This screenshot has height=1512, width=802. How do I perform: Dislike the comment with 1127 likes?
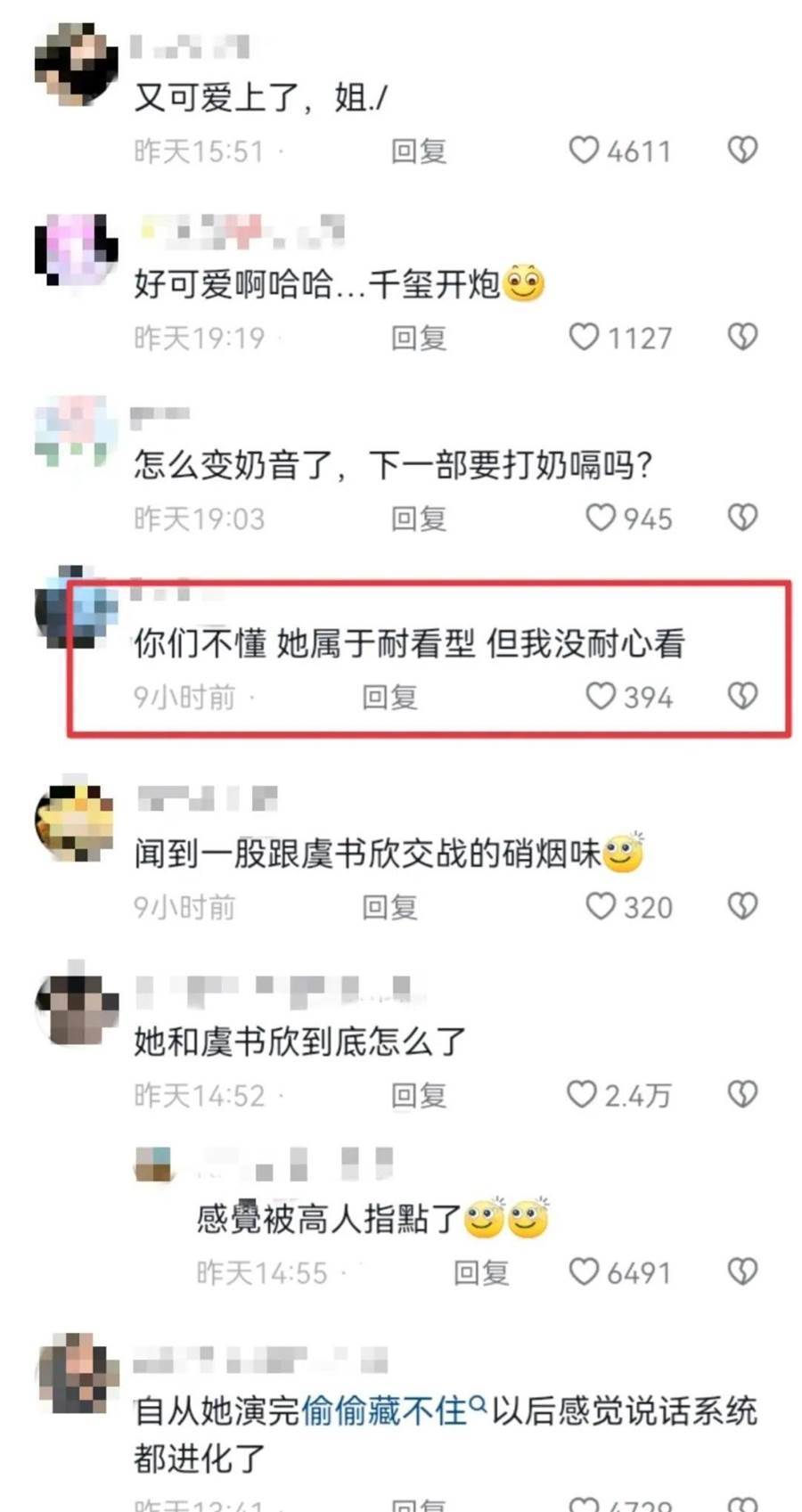coord(742,337)
